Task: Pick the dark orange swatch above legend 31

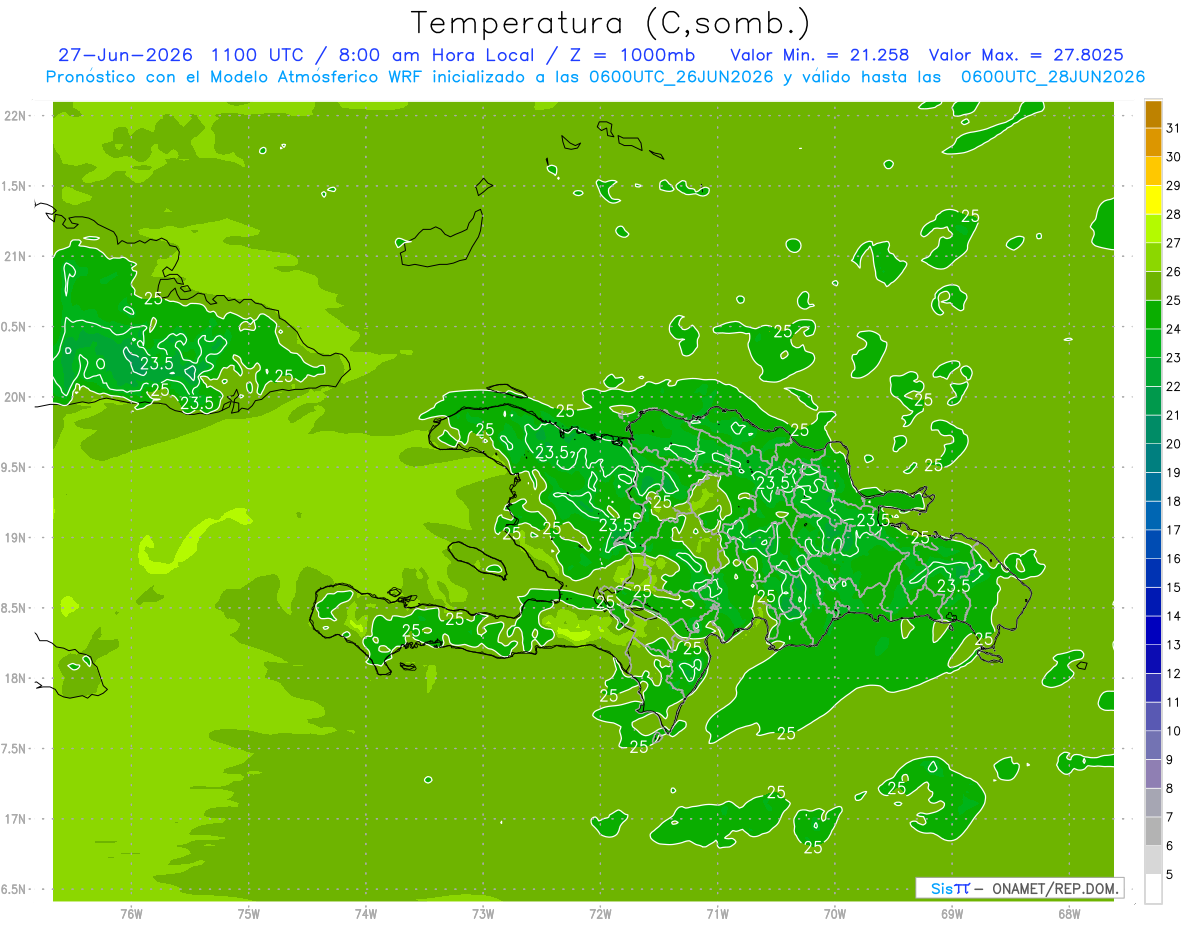Action: point(1153,114)
